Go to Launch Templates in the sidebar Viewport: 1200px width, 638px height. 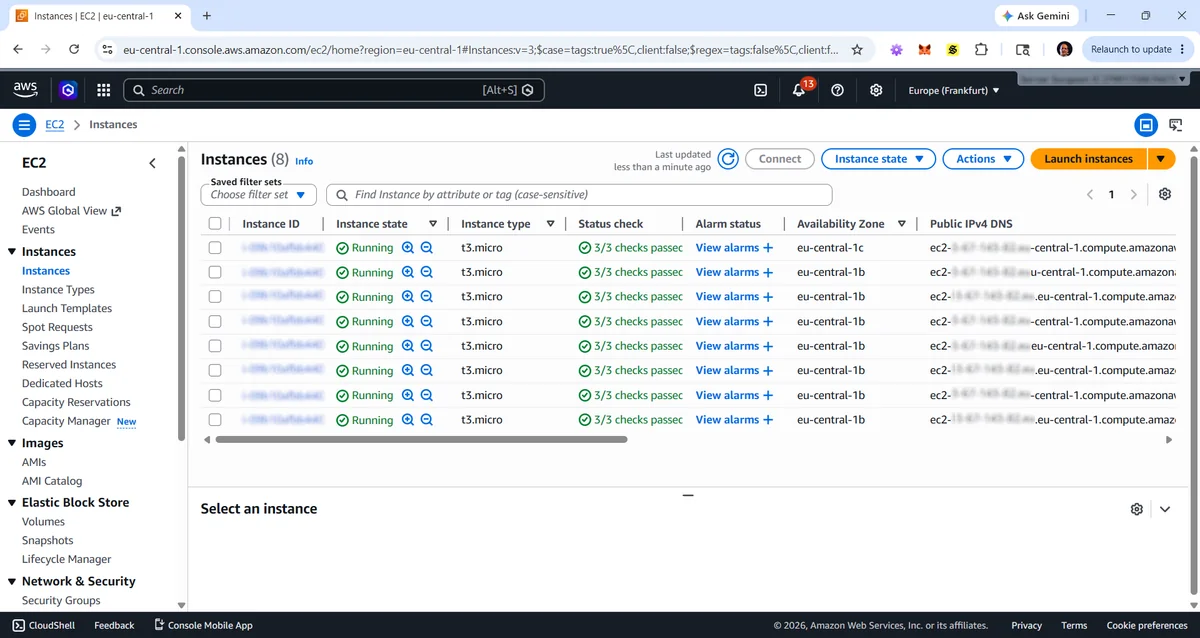tap(67, 309)
